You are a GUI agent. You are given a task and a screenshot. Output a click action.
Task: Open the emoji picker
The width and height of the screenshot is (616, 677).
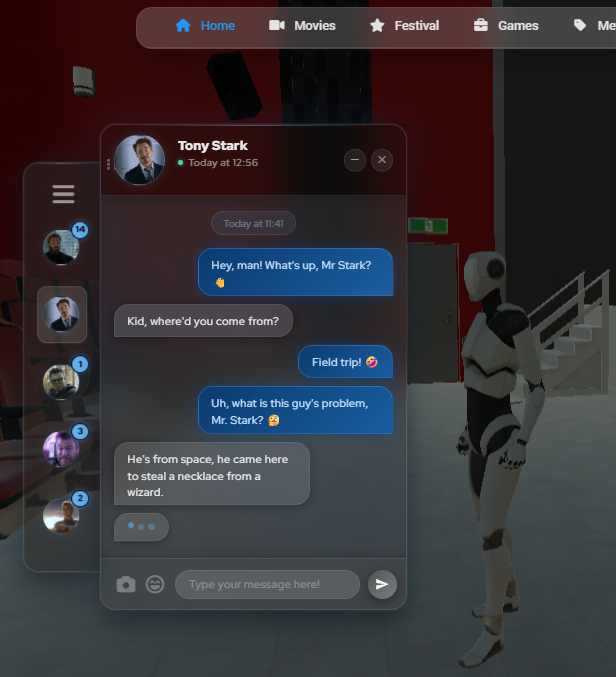tap(155, 585)
